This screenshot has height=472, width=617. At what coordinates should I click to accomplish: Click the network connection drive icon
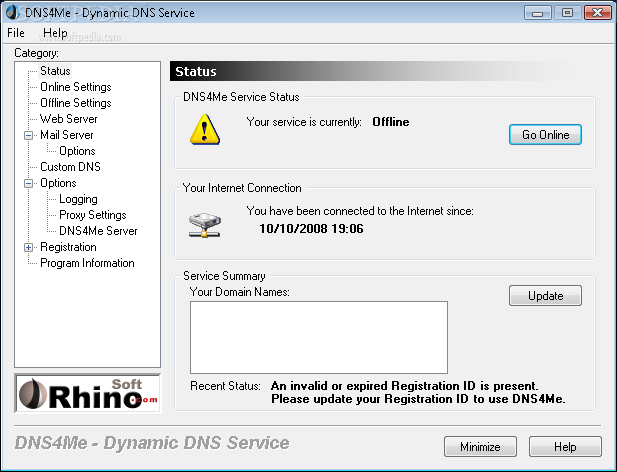coord(205,225)
